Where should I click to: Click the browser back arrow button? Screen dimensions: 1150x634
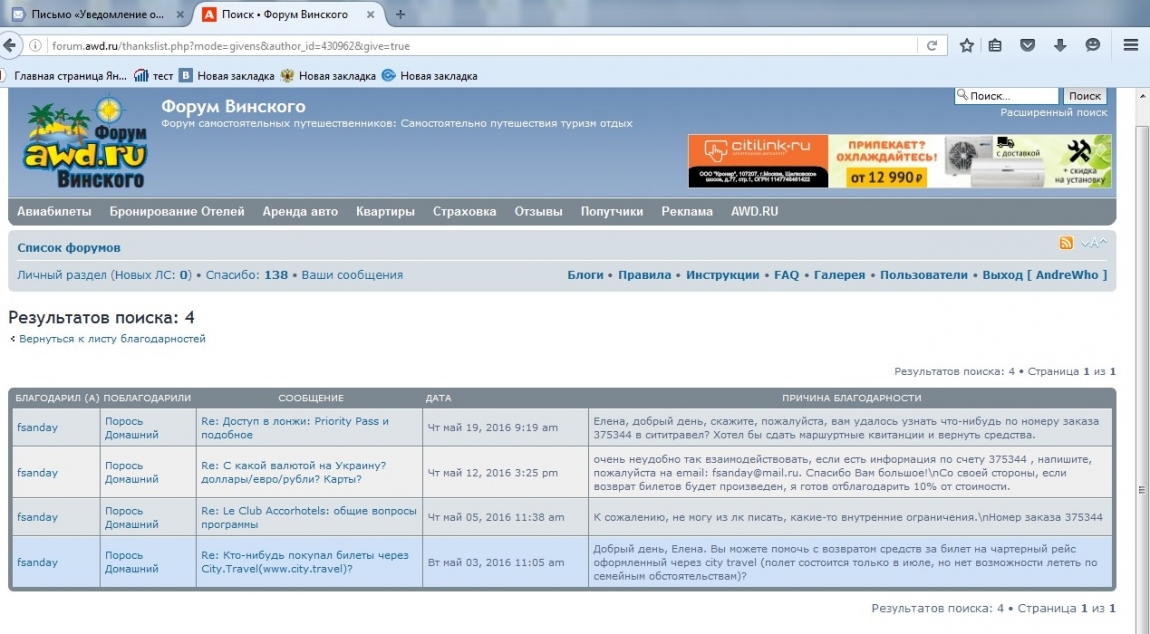click(10, 46)
